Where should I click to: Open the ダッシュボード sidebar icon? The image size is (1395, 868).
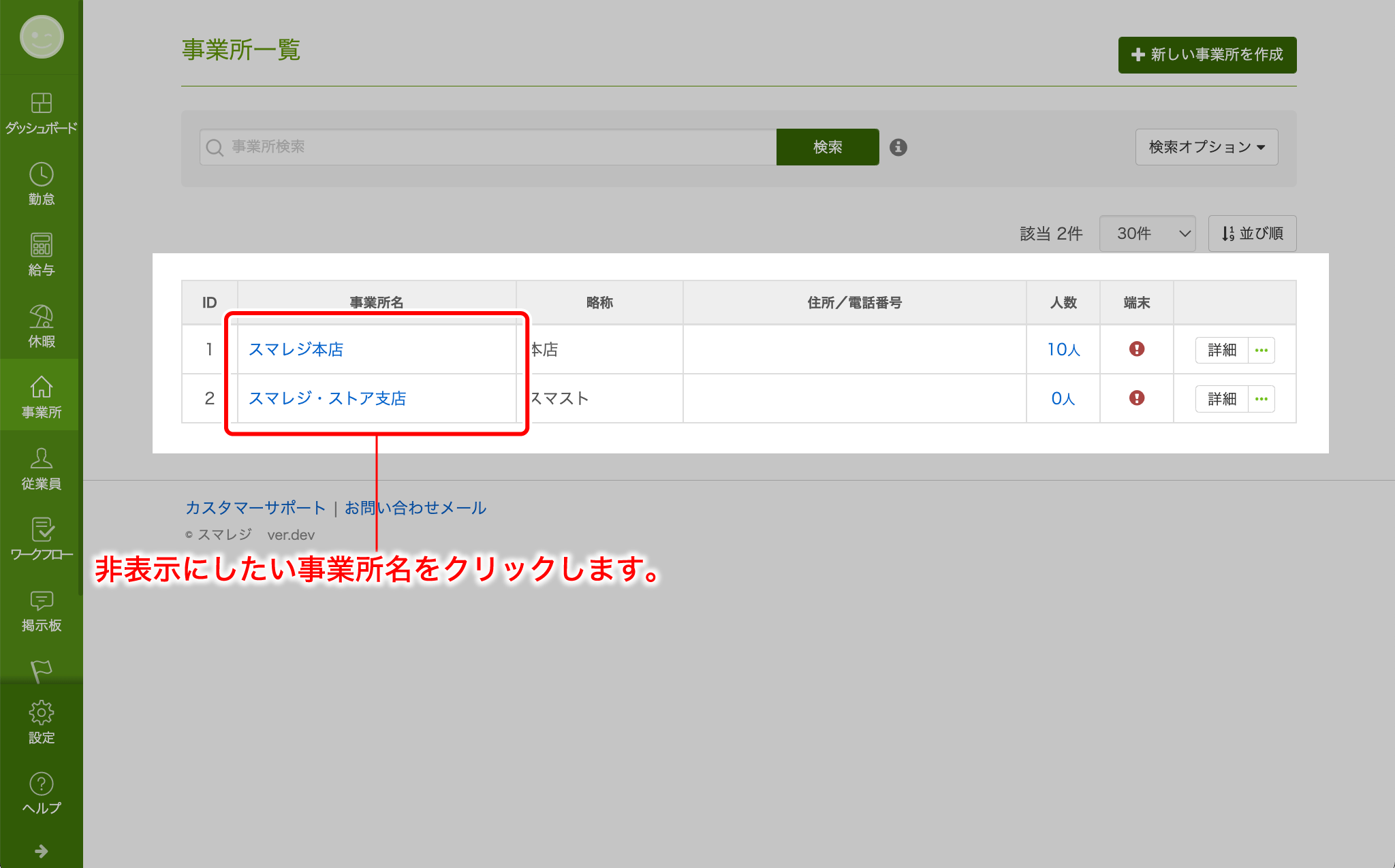[x=42, y=103]
